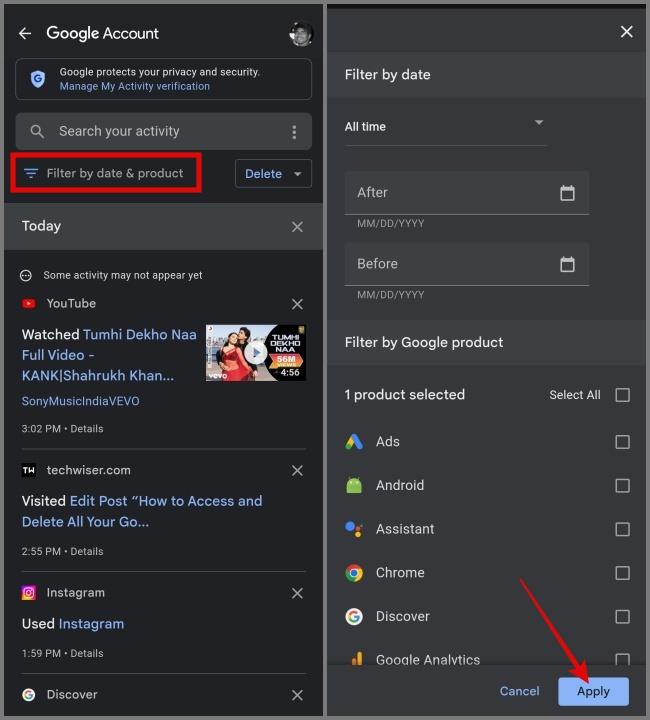650x720 pixels.
Task: Cancel the filter dialog
Action: tap(520, 691)
